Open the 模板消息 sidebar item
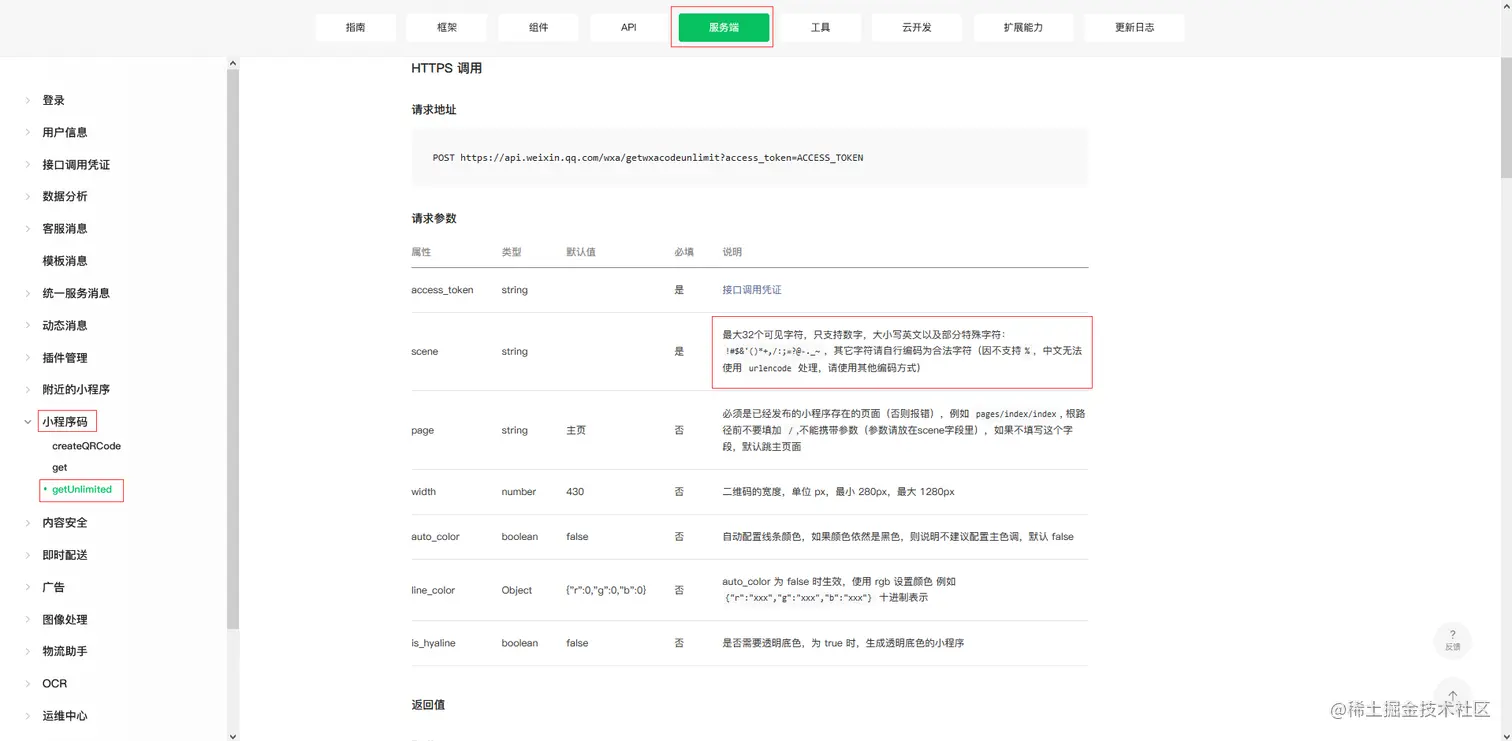Image resolution: width=1512 pixels, height=741 pixels. click(65, 261)
